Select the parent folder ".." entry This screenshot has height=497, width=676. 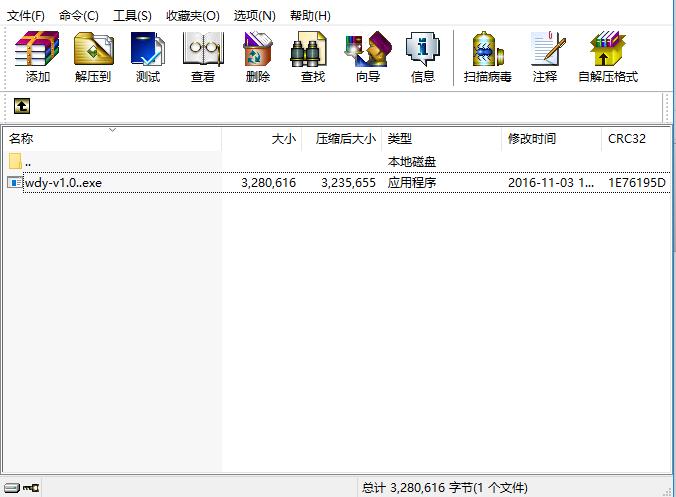click(28, 162)
